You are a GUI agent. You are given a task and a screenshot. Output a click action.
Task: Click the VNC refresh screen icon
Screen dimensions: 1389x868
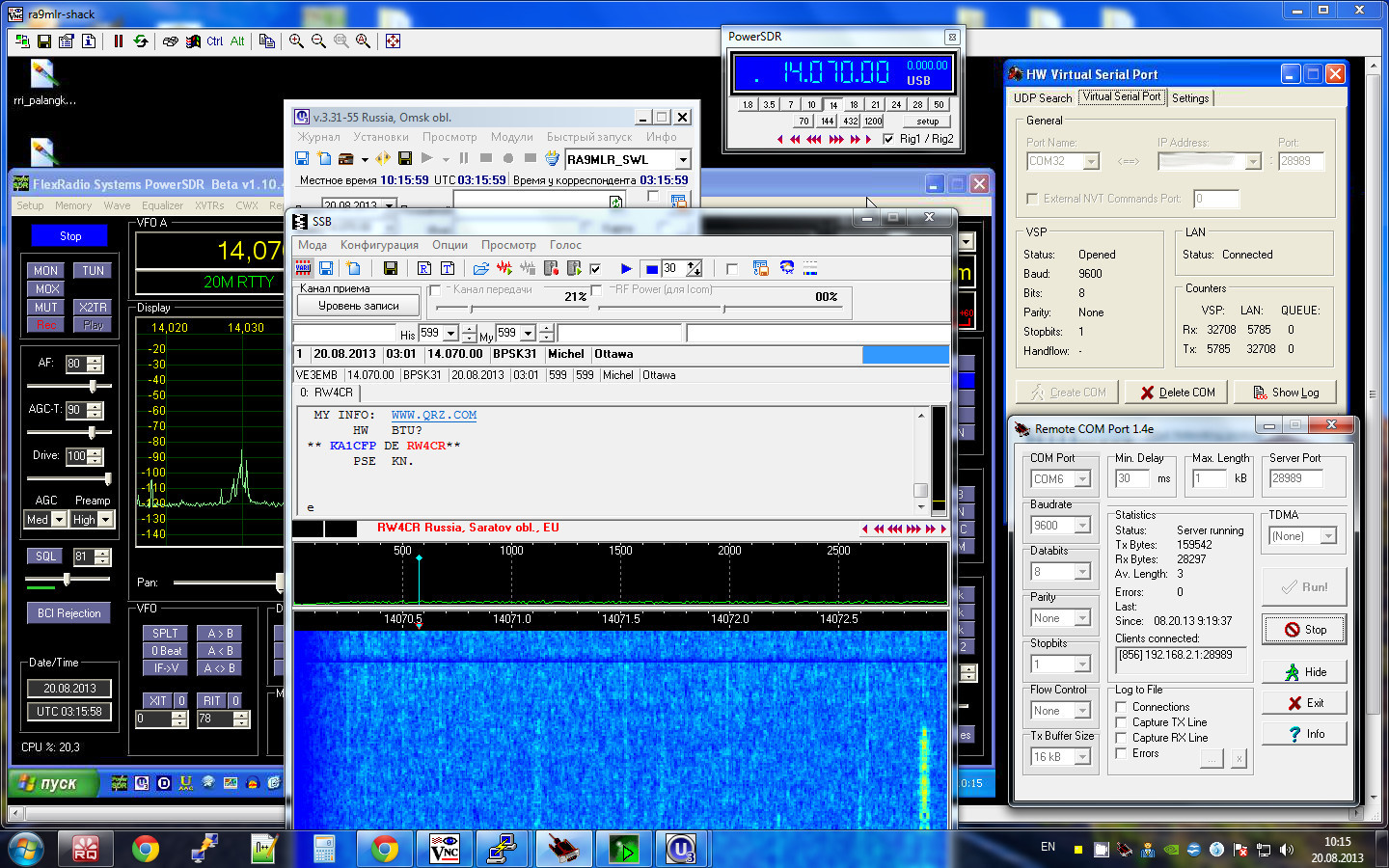(x=141, y=41)
